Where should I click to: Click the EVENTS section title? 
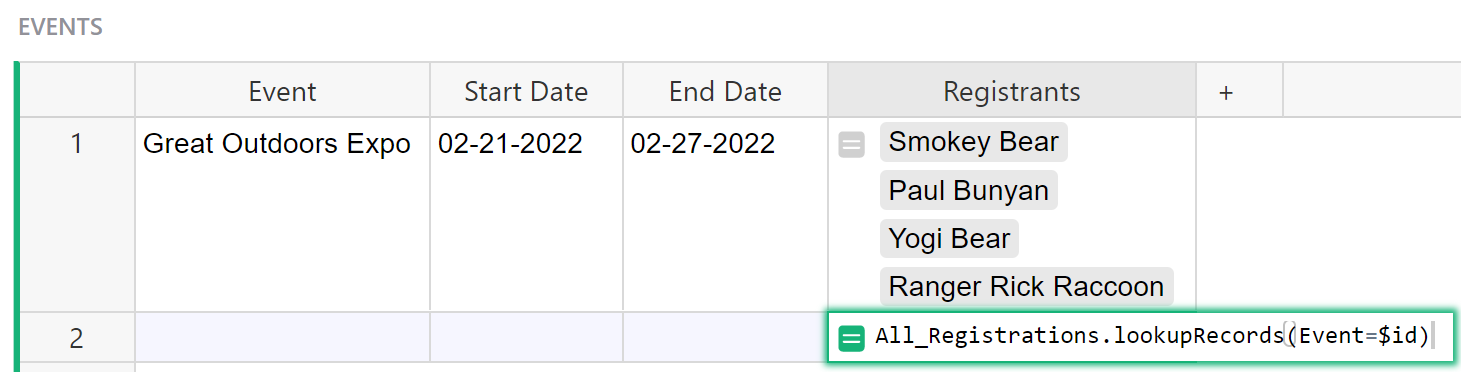[60, 27]
